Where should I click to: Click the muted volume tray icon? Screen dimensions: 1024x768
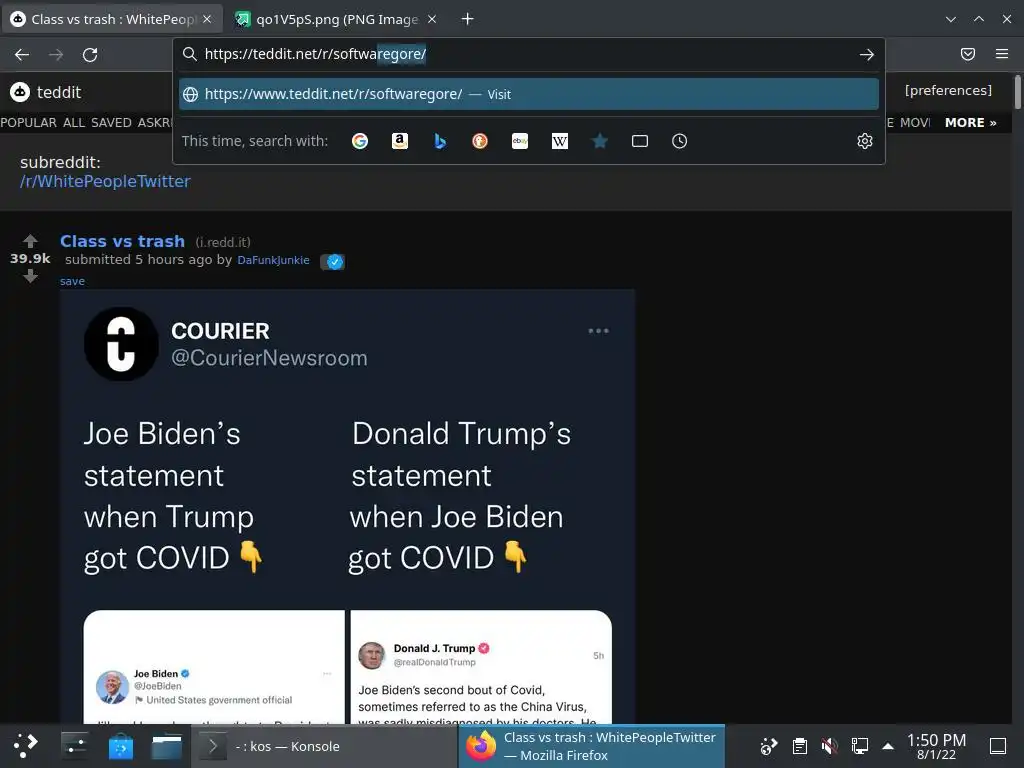pyautogui.click(x=829, y=746)
